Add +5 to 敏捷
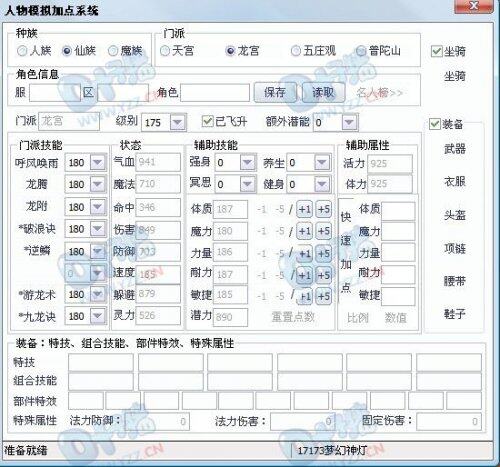Viewport: 500px width, 467px height. point(324,297)
